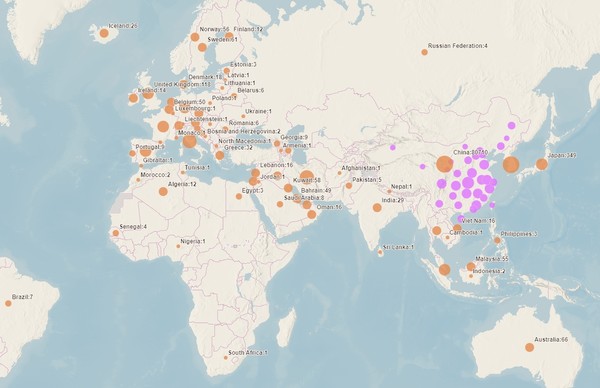Viewport: 600px width, 388px height.
Task: Click the Senegal:4 marker
Action: click(x=116, y=233)
